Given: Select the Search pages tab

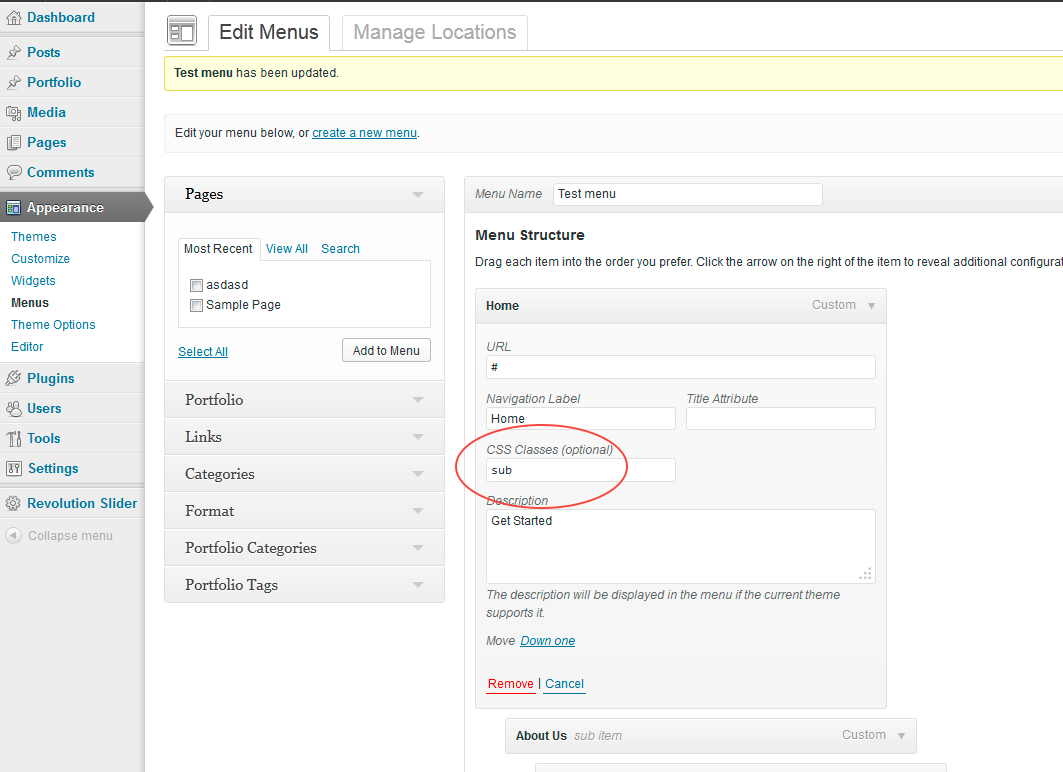Looking at the screenshot, I should 340,249.
